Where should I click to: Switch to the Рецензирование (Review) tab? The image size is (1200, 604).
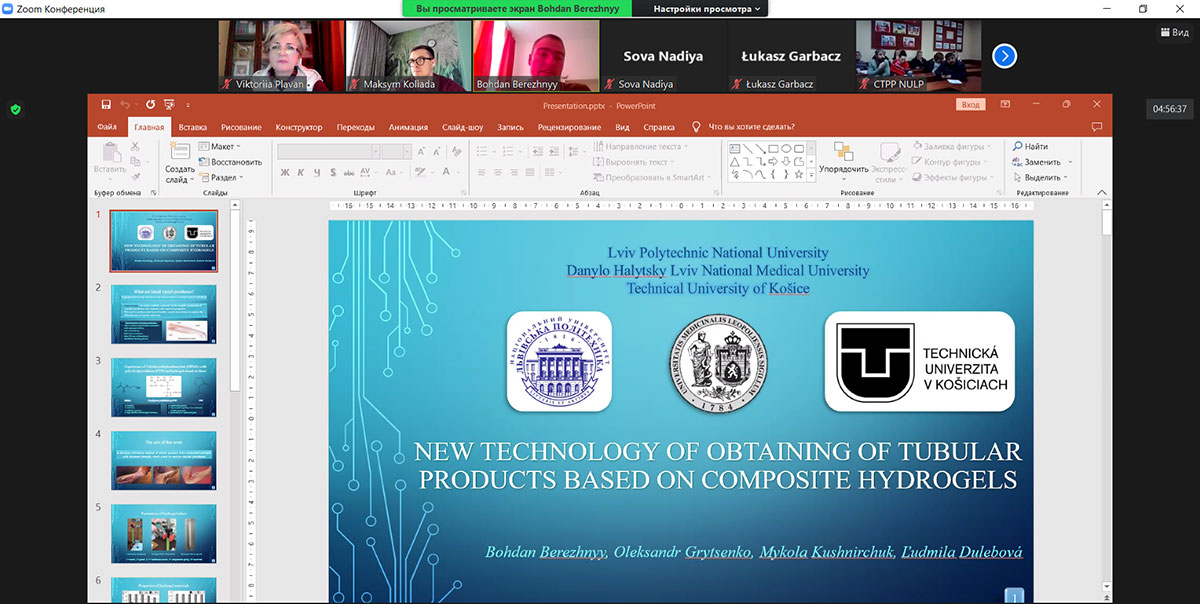pos(569,127)
